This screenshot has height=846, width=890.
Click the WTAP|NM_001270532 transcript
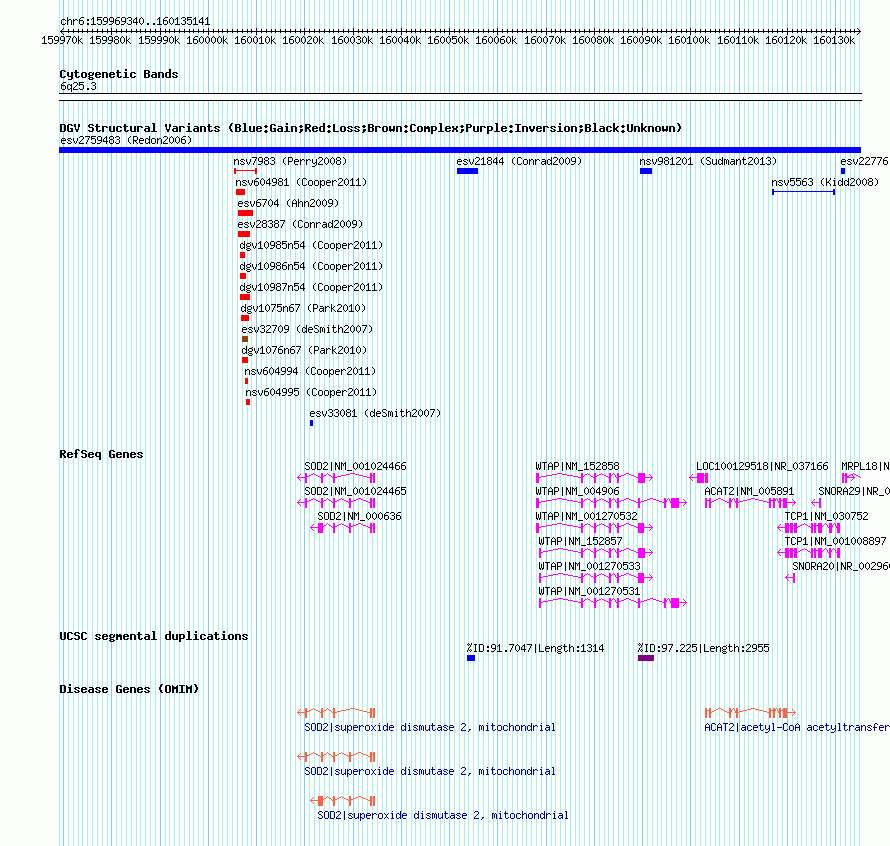[x=594, y=527]
